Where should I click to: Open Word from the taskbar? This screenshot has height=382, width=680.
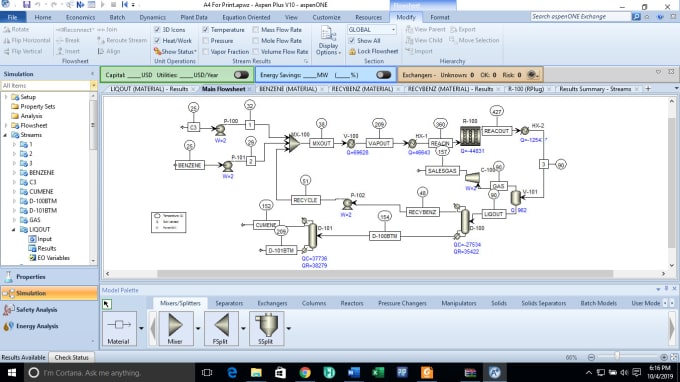[354, 372]
